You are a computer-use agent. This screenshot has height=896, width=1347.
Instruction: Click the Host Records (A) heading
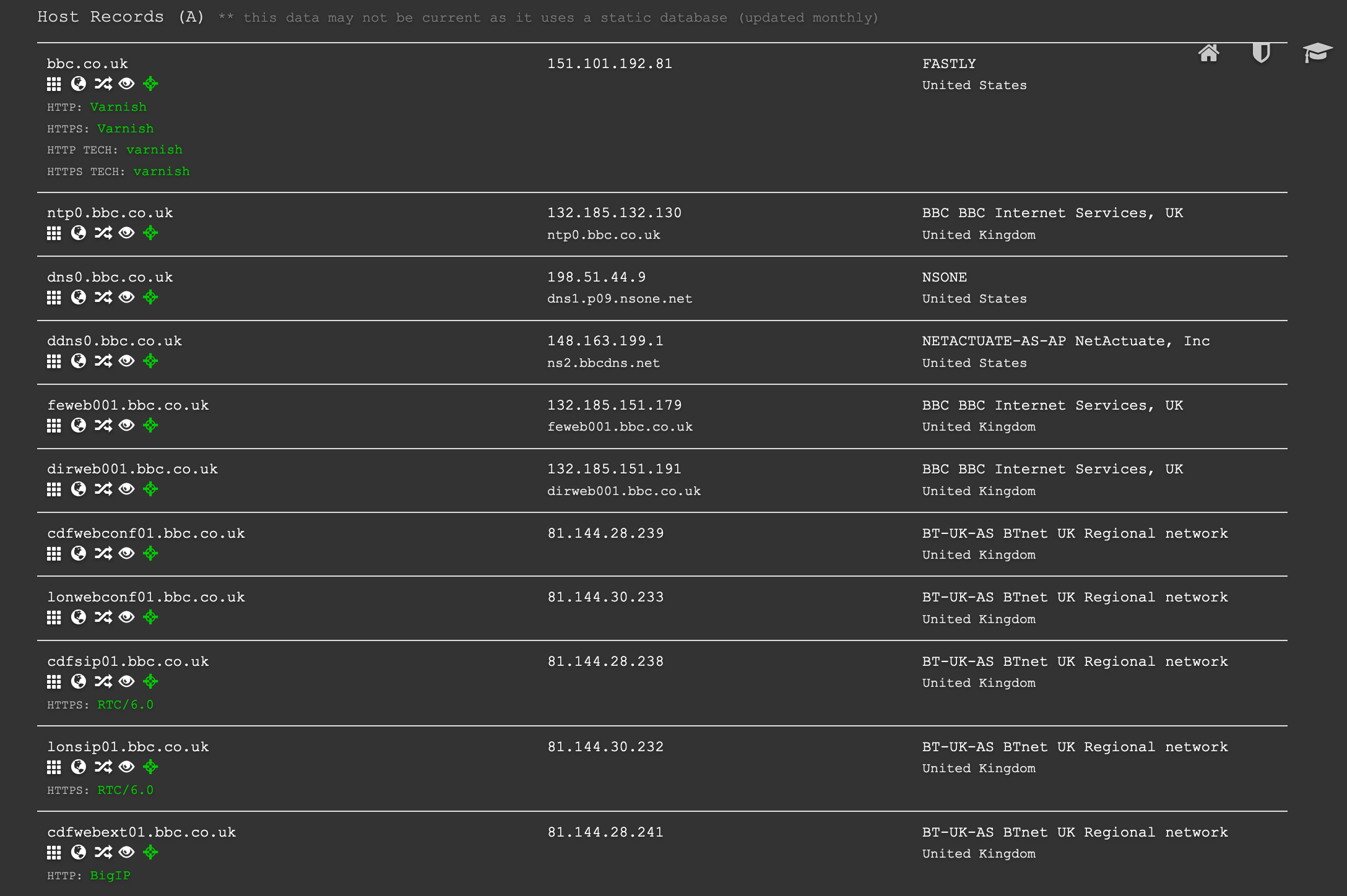pyautogui.click(x=121, y=17)
